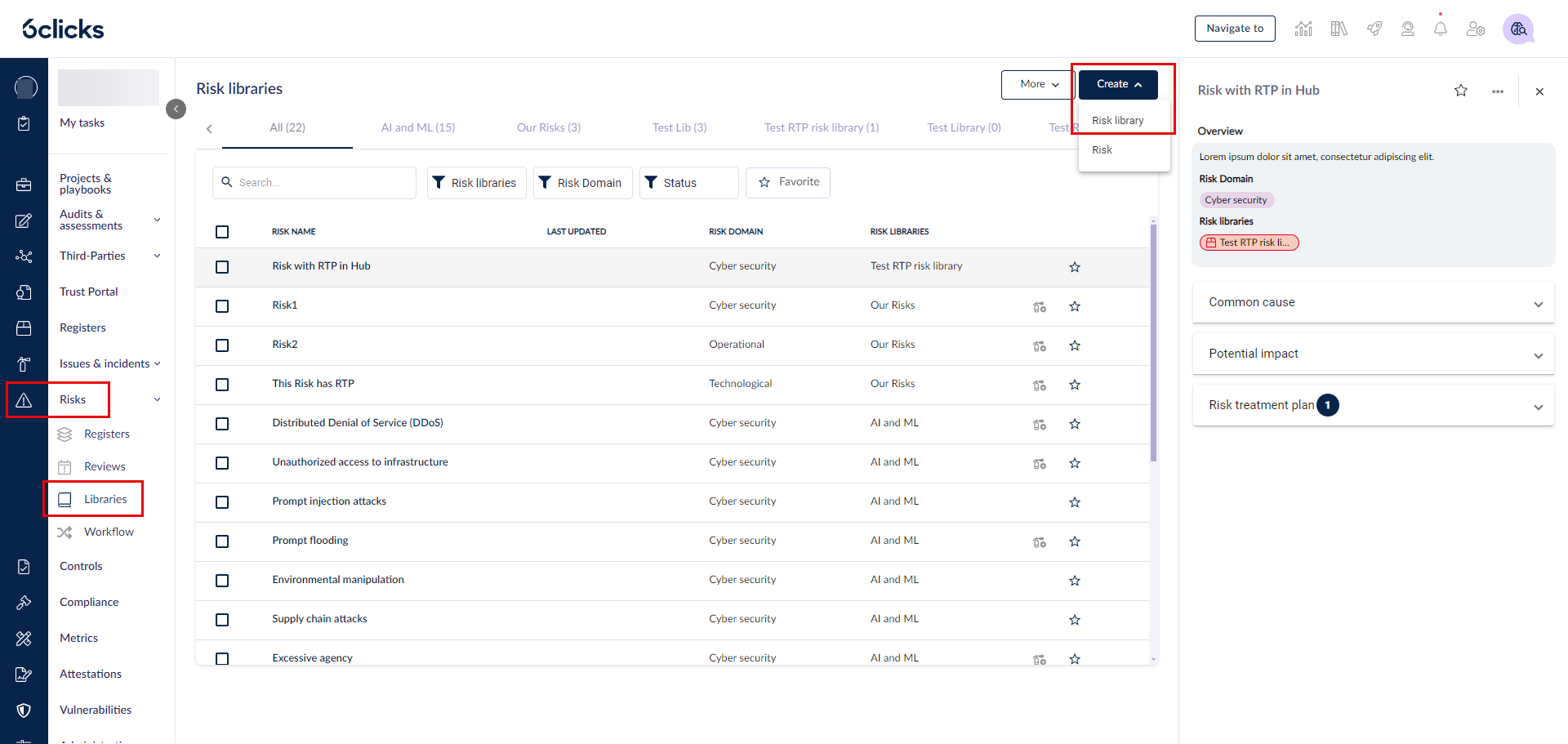1568x744 pixels.
Task: Select the Risk with RTP in Hub checkbox
Action: pyautogui.click(x=222, y=267)
